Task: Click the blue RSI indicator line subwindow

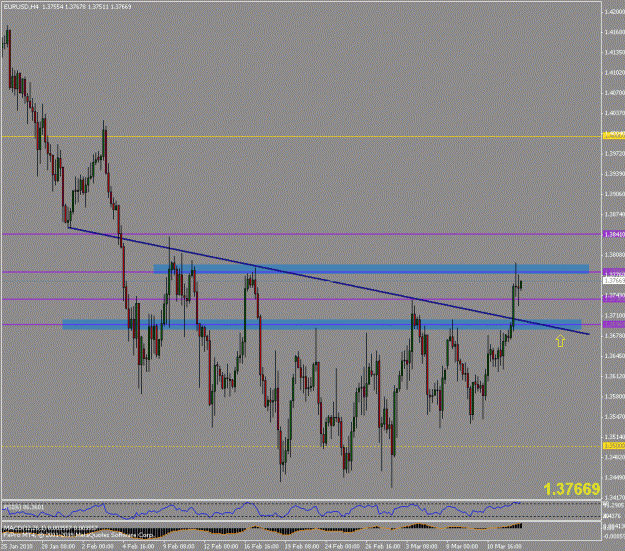Action: (301, 510)
